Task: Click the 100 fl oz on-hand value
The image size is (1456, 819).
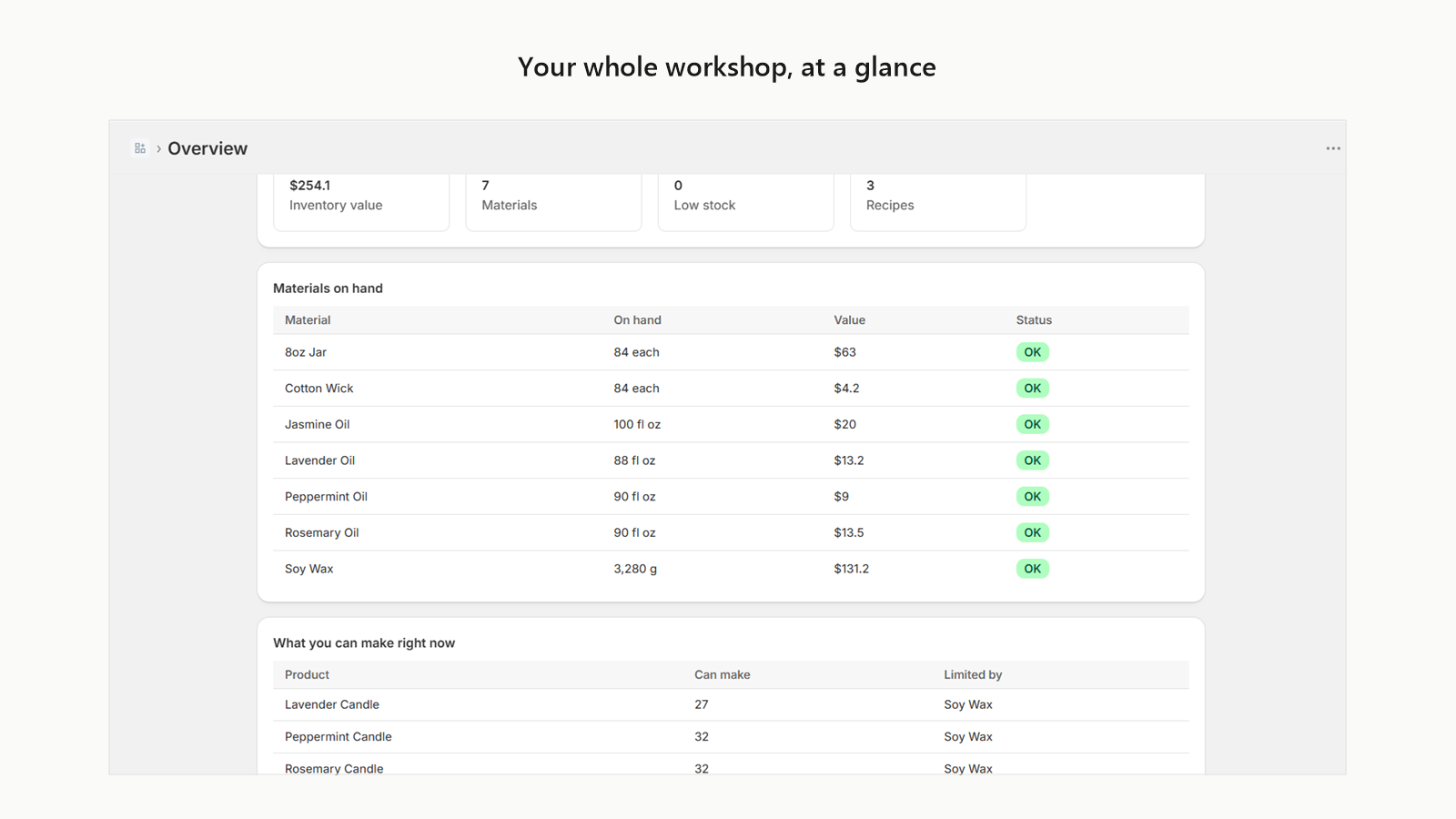Action: pos(637,424)
